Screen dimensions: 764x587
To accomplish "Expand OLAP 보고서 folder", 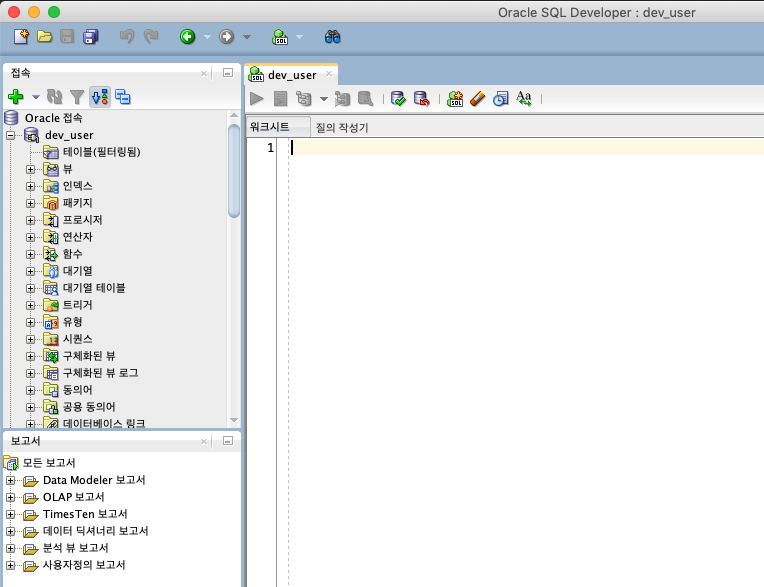I will pyautogui.click(x=10, y=498).
